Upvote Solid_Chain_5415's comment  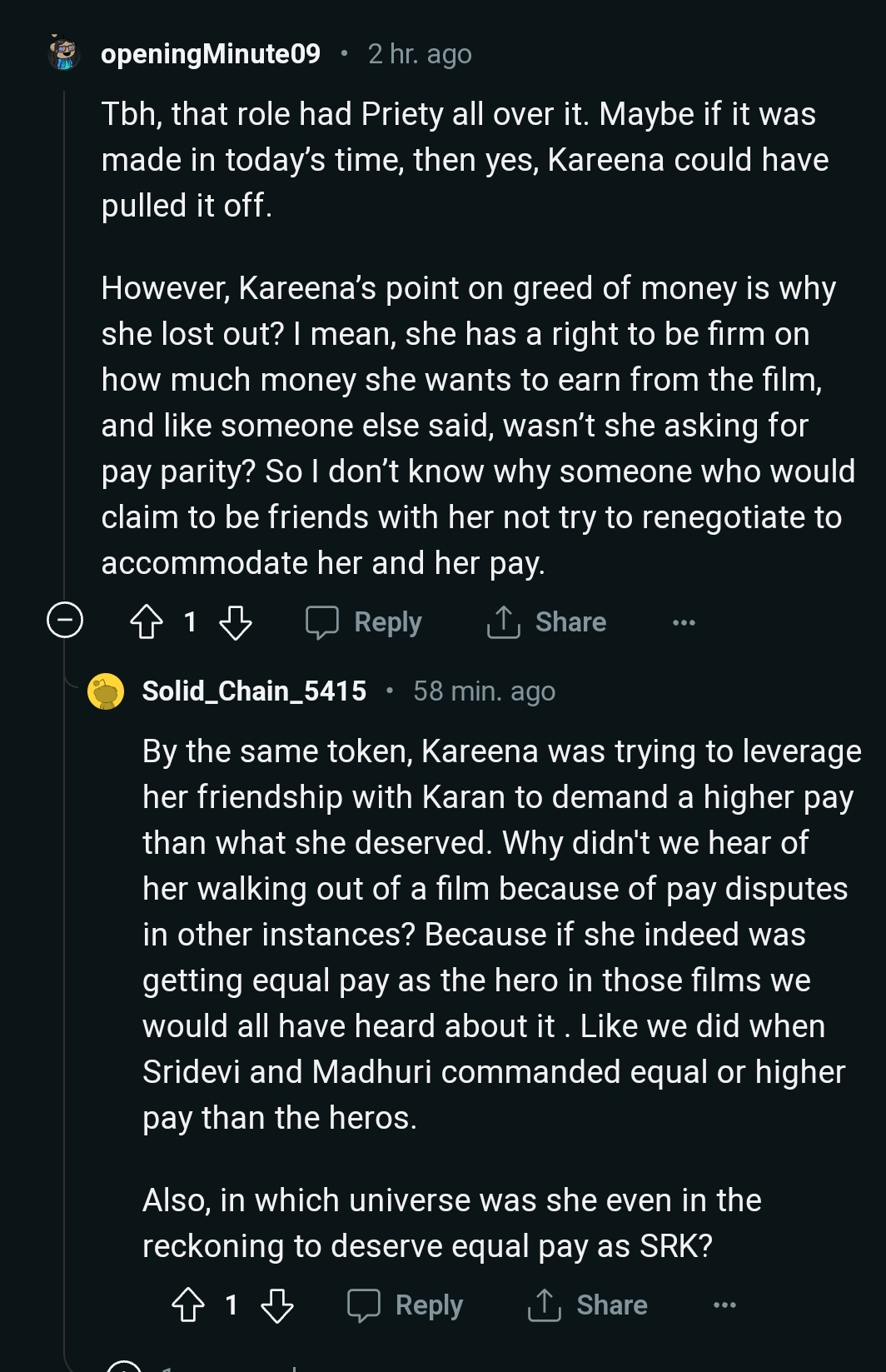[188, 1305]
